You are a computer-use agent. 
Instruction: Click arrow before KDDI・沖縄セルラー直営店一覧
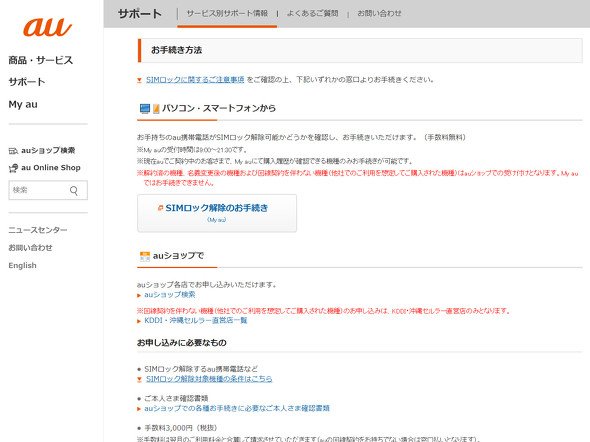tap(139, 321)
